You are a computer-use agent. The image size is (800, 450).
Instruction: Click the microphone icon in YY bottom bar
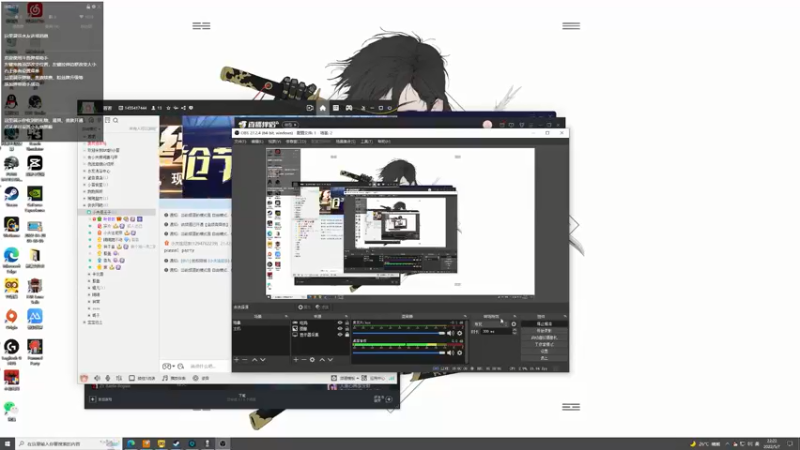(108, 378)
